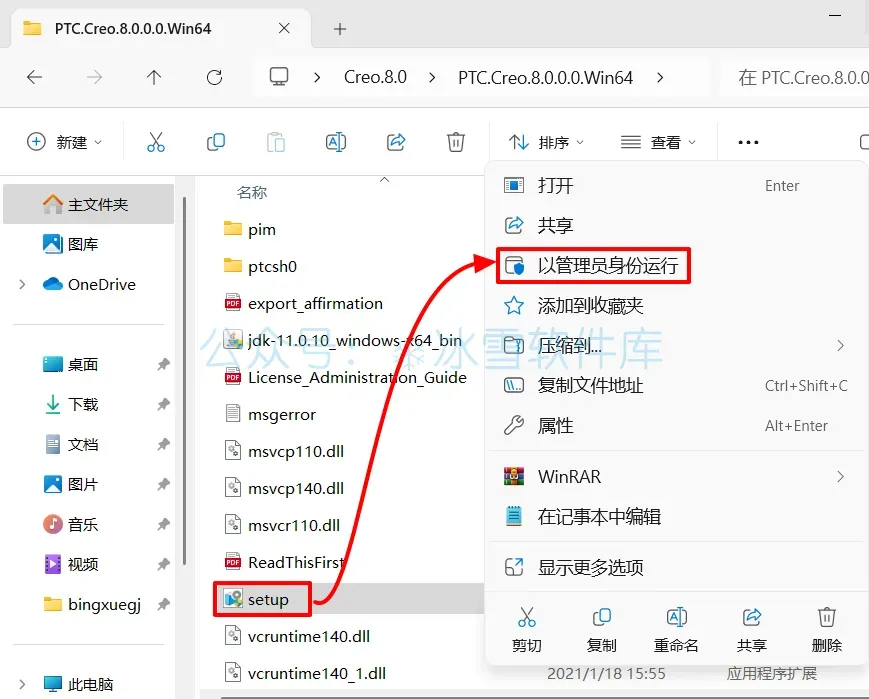Select 复制文件地址 in context menu
869x699 pixels.
(x=676, y=385)
